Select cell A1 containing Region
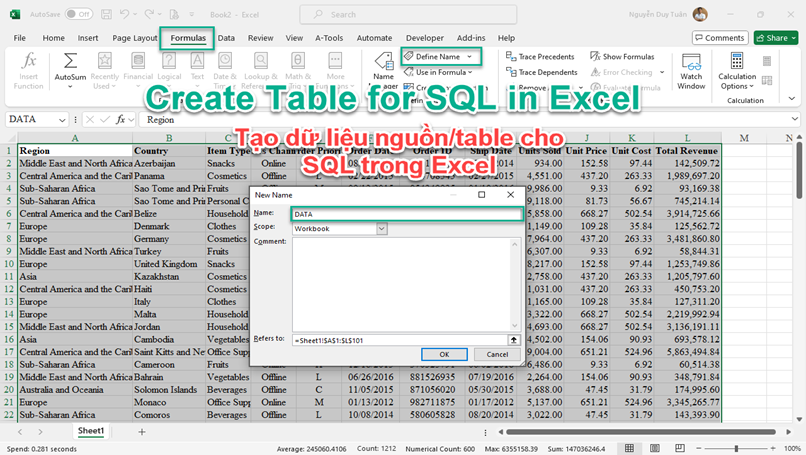This screenshot has height=455, width=806. [75, 151]
